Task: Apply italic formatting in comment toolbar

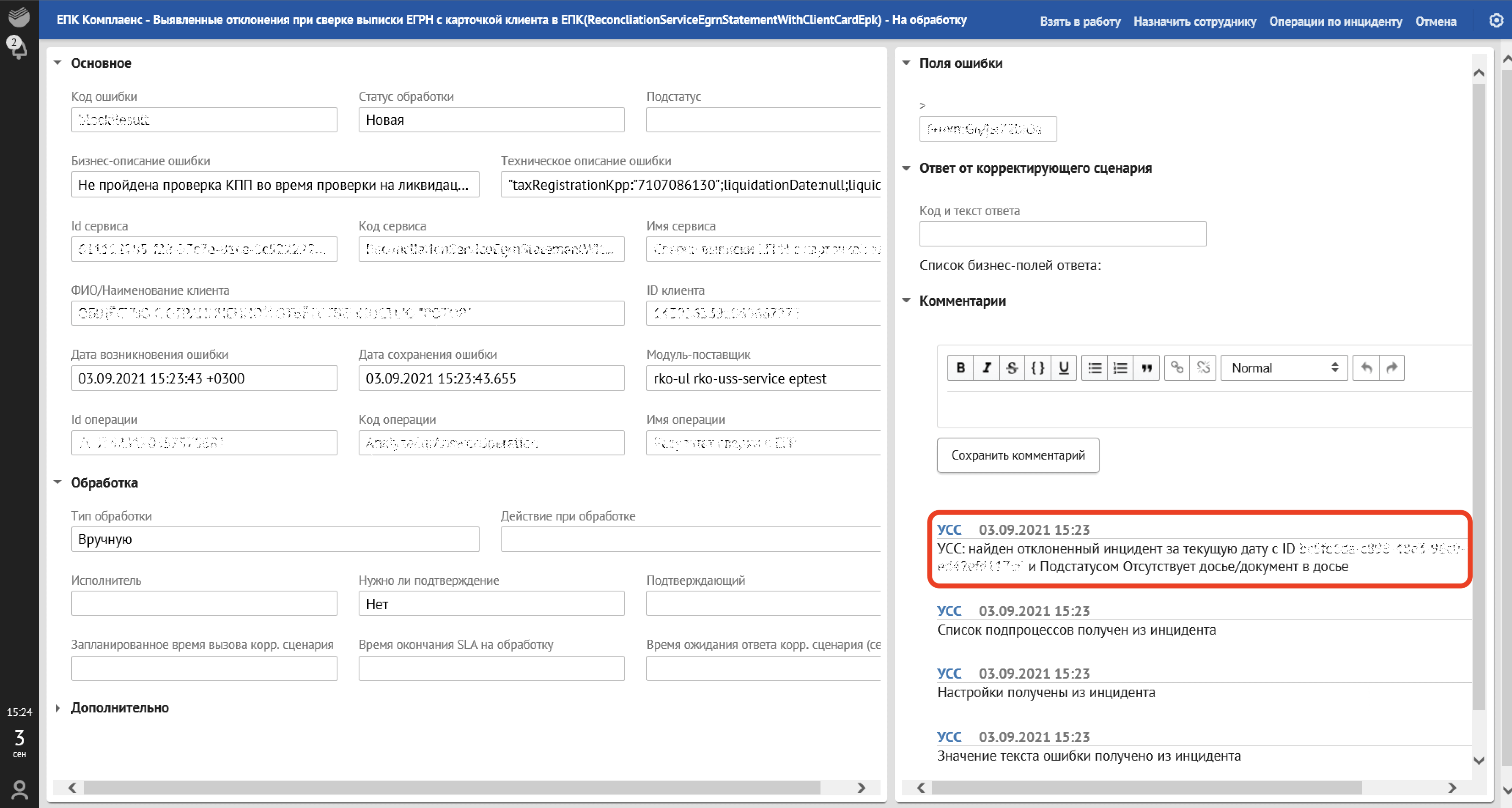Action: (986, 368)
